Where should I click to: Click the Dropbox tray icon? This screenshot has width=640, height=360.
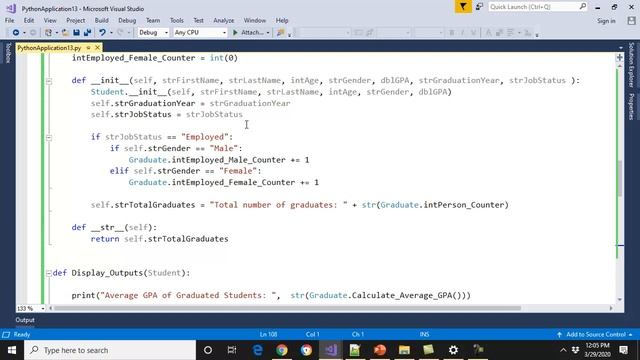click(x=575, y=350)
